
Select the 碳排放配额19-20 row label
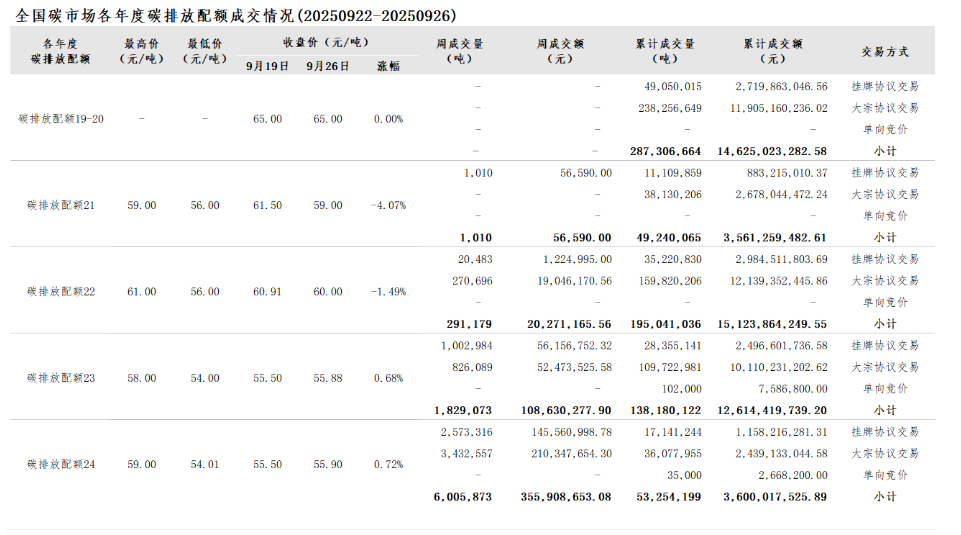[61, 119]
